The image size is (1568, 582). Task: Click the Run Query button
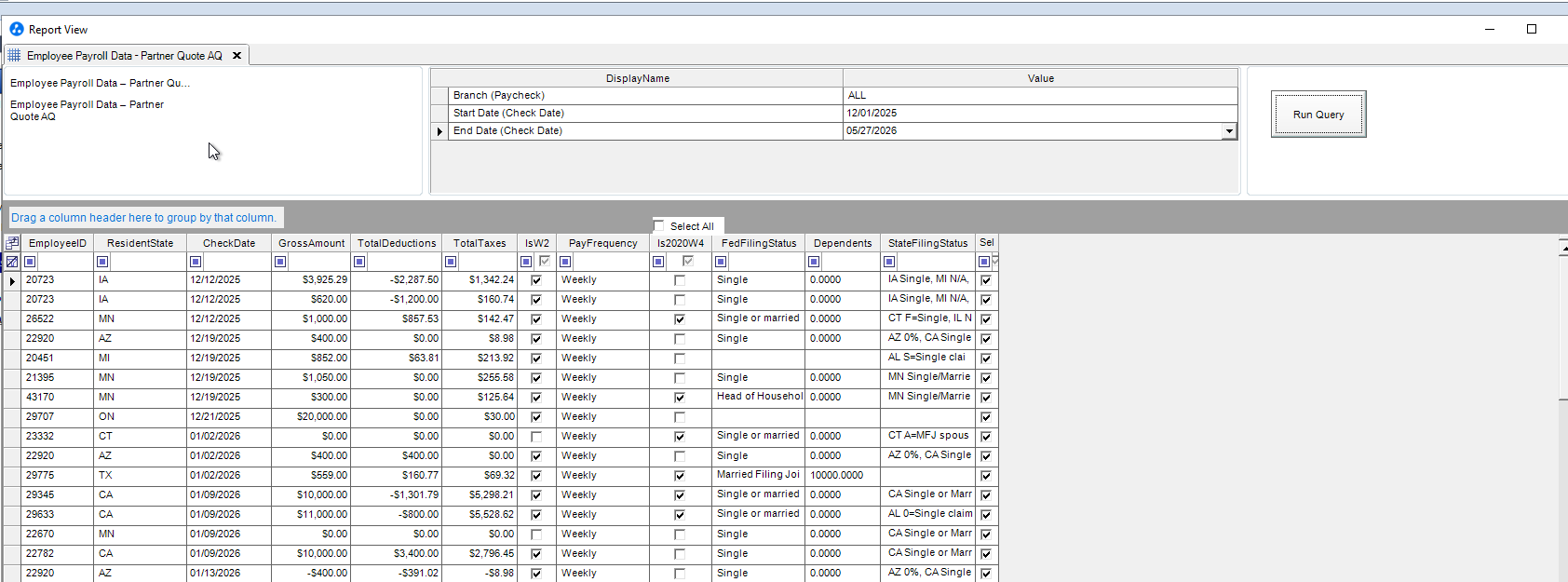coord(1318,115)
